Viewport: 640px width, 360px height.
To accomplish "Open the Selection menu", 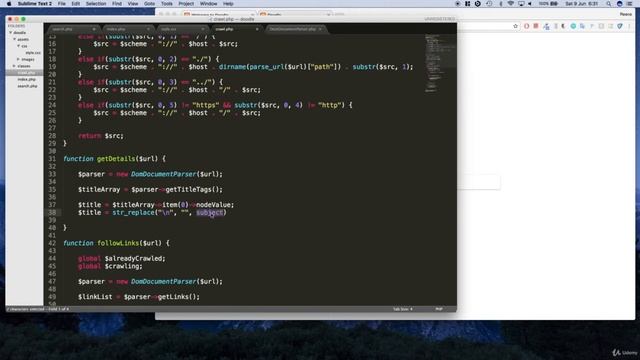I will 96,4.
